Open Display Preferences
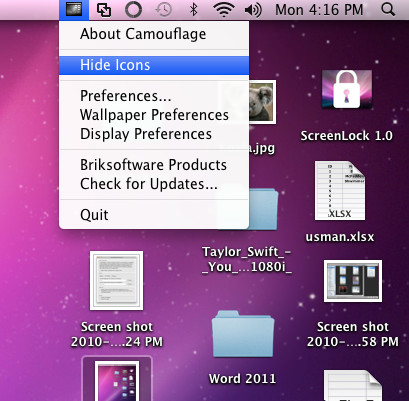409x401 pixels. pos(154,134)
